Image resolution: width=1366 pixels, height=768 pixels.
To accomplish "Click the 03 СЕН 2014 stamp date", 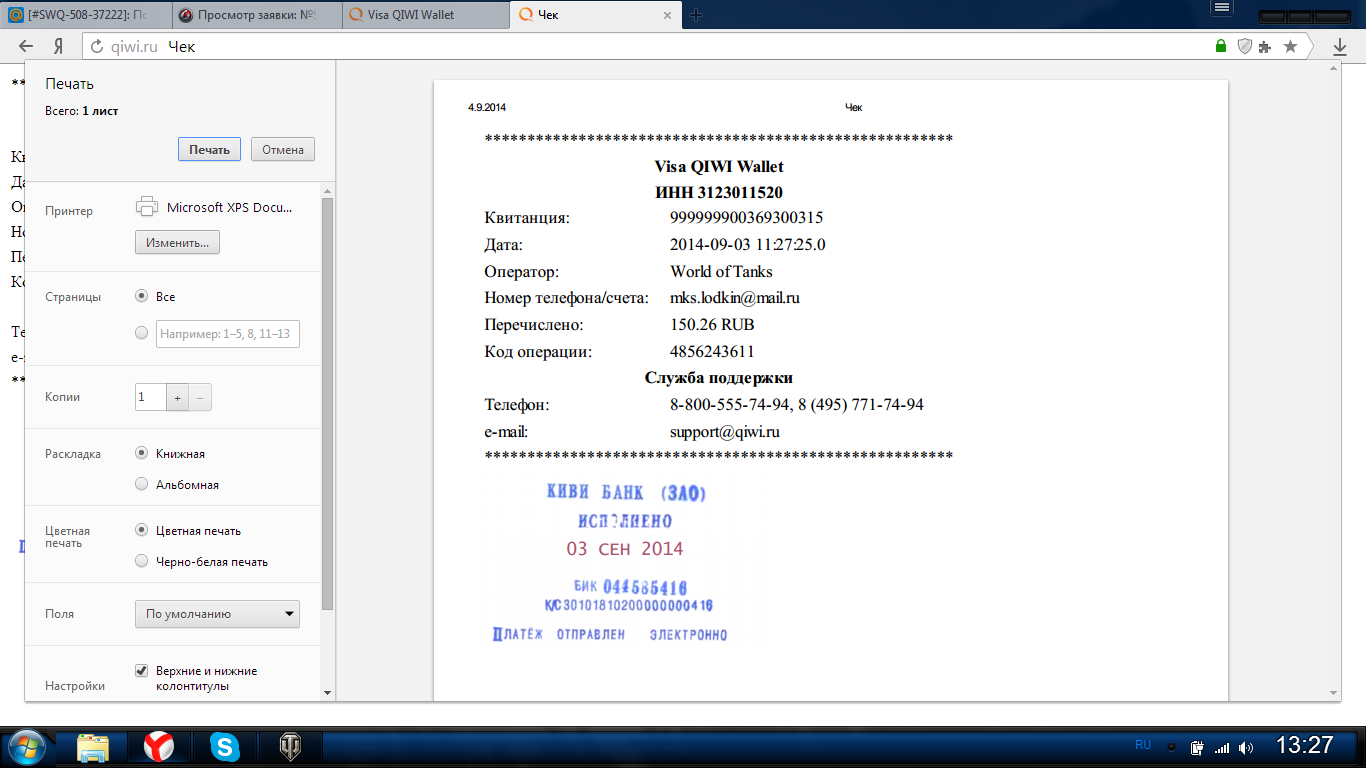I will pyautogui.click(x=625, y=548).
